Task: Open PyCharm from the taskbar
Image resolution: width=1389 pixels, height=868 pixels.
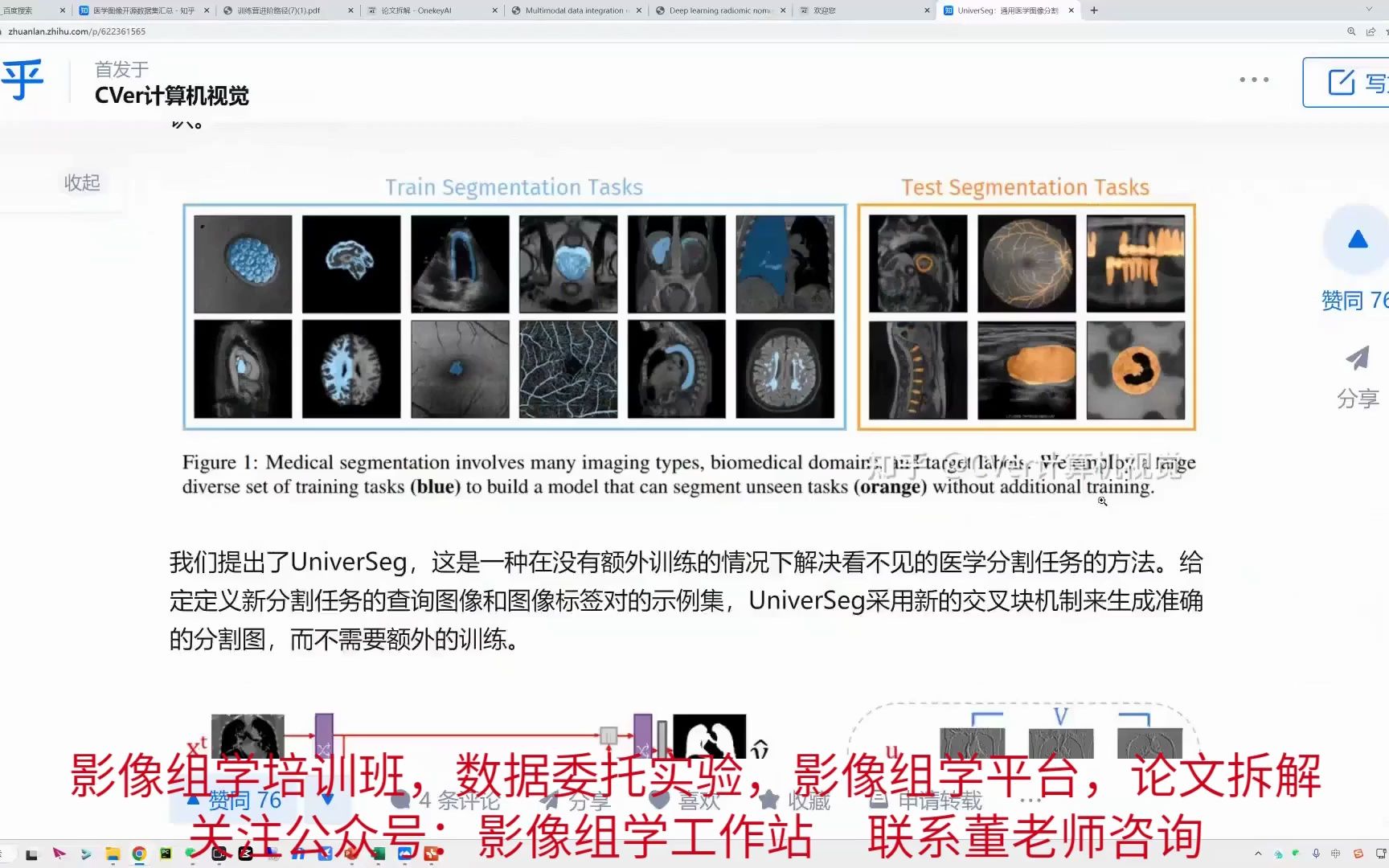Action: click(x=166, y=854)
